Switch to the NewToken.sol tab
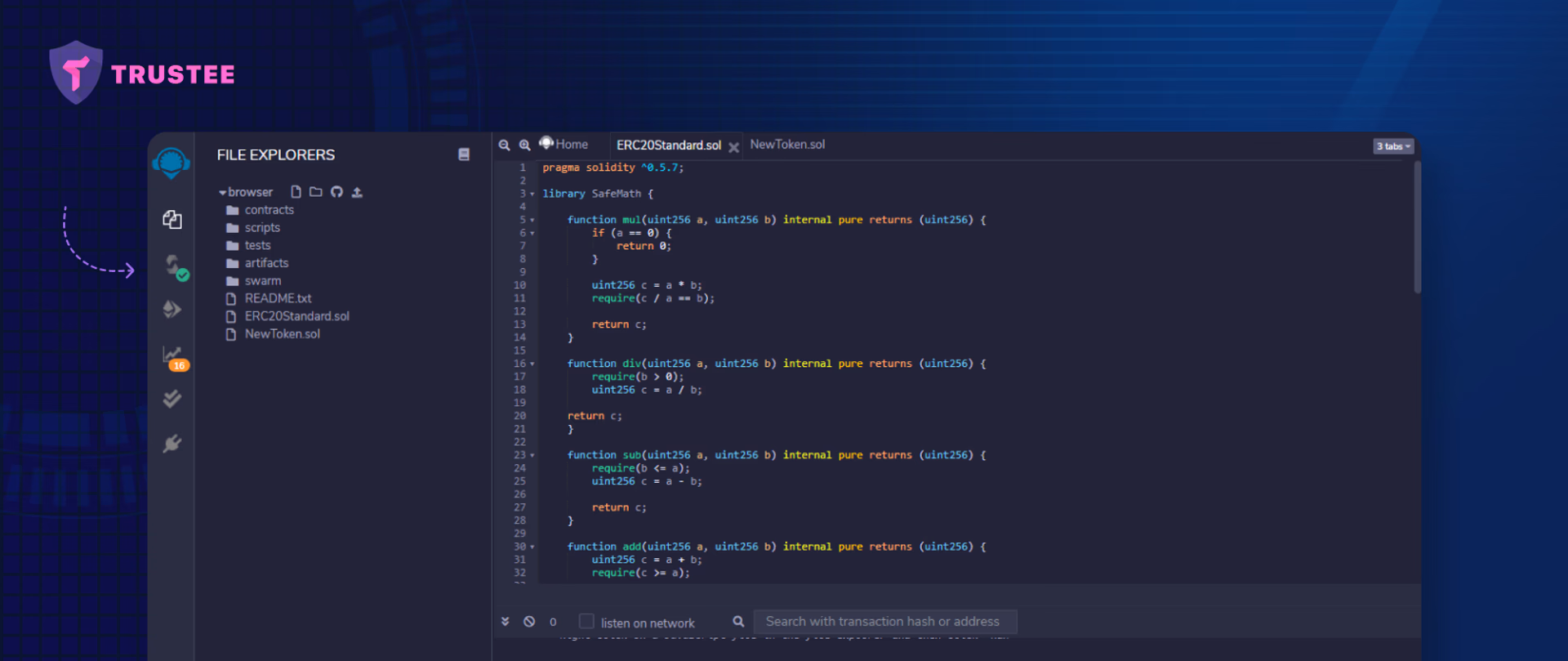This screenshot has width=1568, height=661. pos(787,145)
